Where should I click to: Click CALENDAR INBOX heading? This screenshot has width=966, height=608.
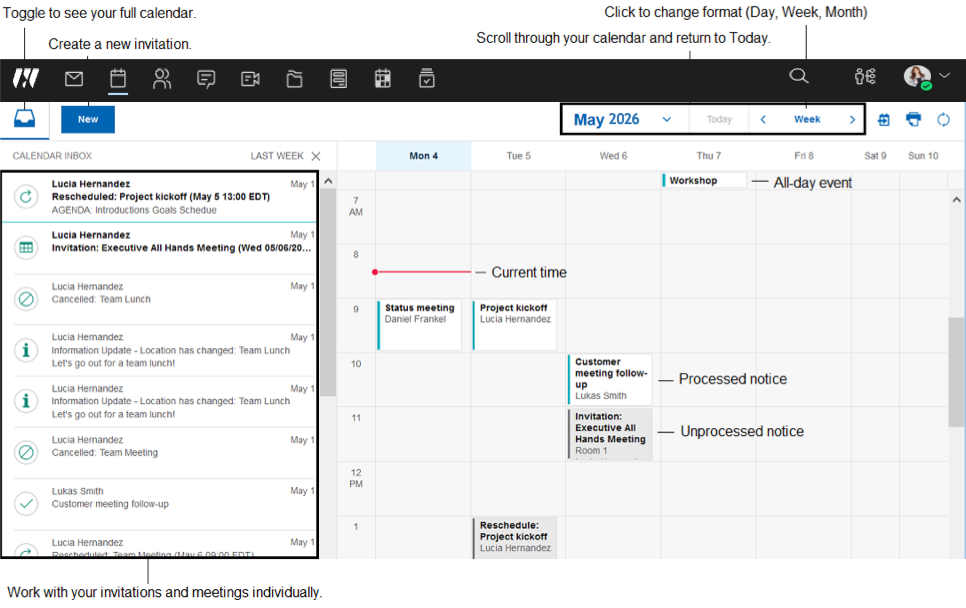pyautogui.click(x=52, y=156)
